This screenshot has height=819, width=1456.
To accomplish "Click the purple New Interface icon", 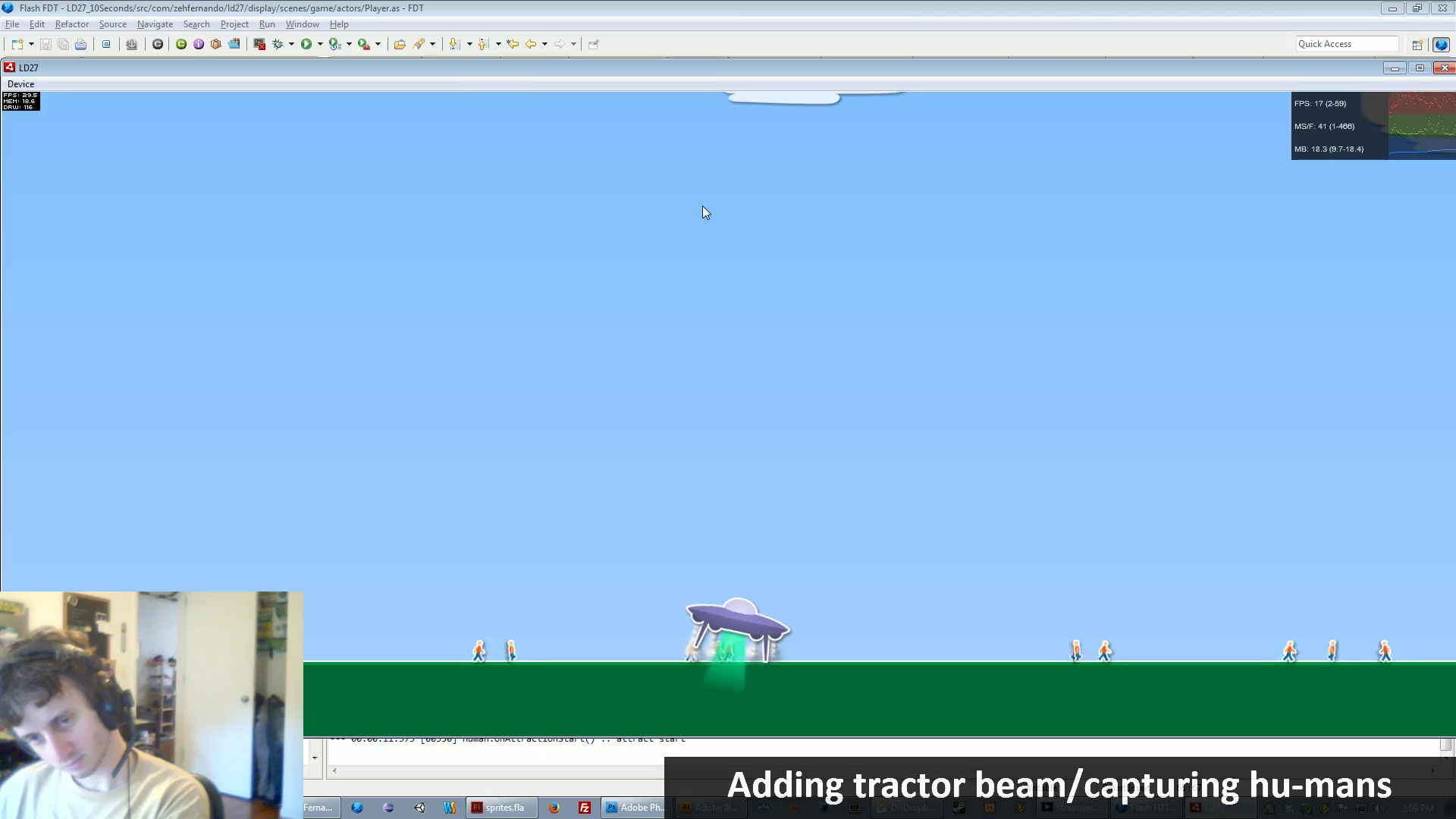I will point(199,44).
